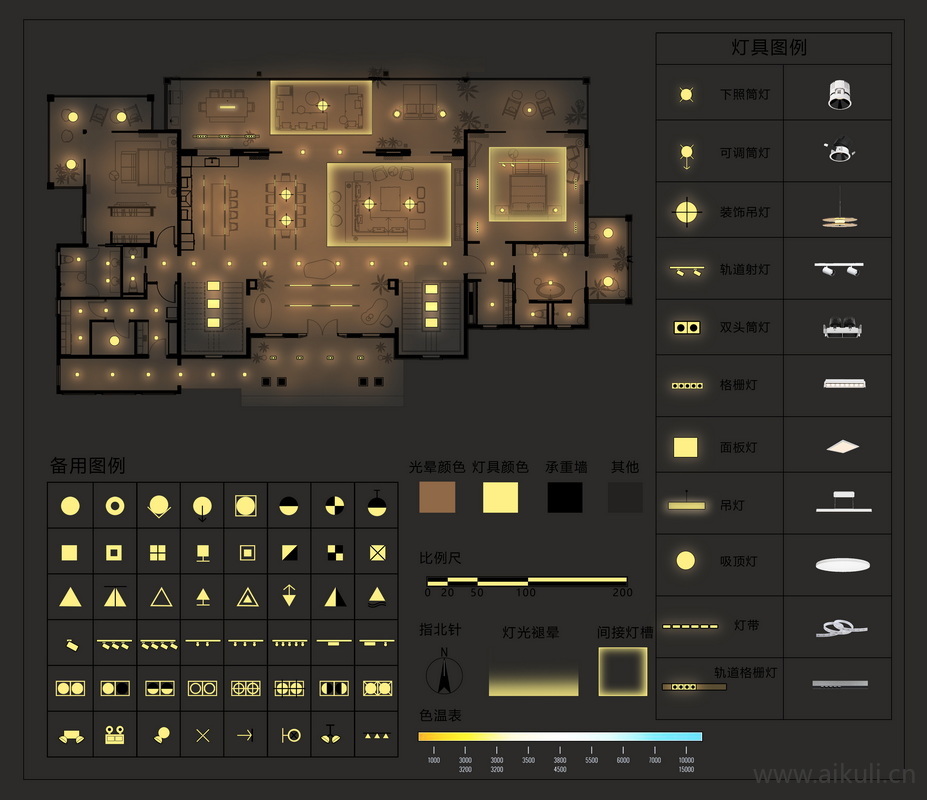Click the quartered checker circle icon in 备用图例
927x800 pixels.
335,506
